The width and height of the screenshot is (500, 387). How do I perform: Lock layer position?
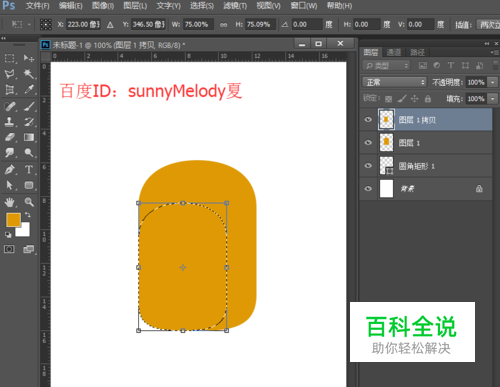[x=415, y=99]
